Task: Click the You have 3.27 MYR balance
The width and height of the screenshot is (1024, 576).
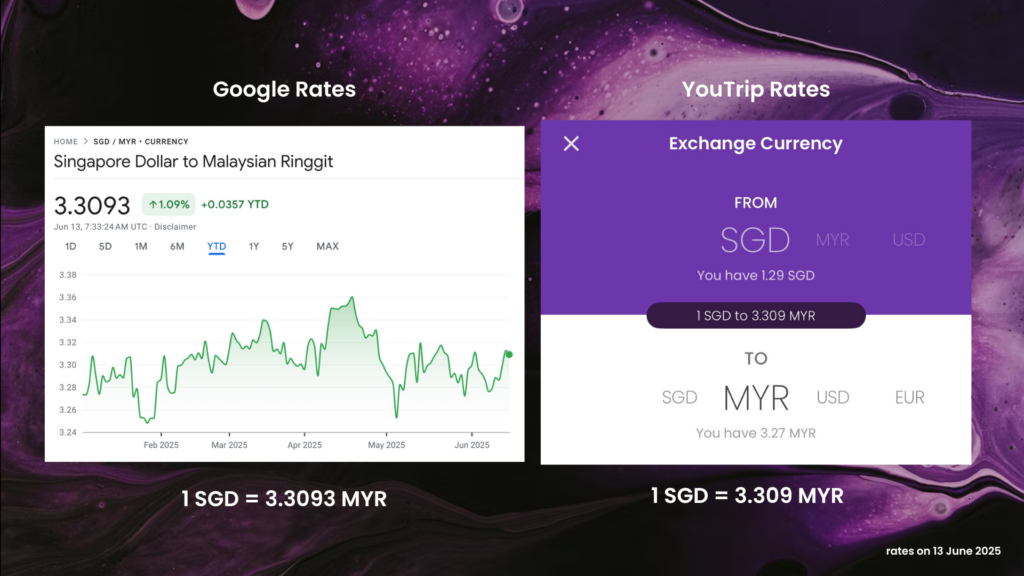Action: [756, 433]
